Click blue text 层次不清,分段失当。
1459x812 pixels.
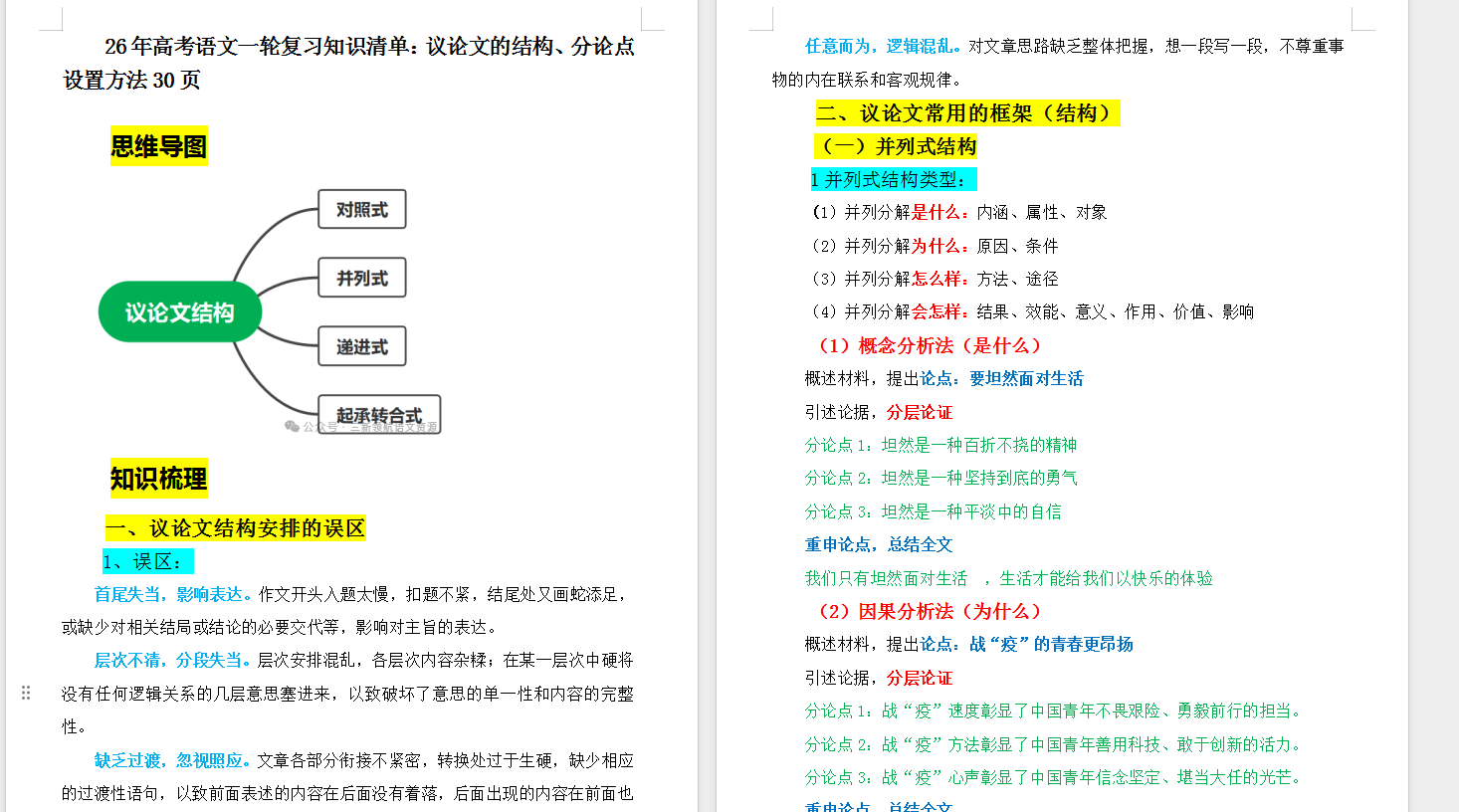[175, 660]
